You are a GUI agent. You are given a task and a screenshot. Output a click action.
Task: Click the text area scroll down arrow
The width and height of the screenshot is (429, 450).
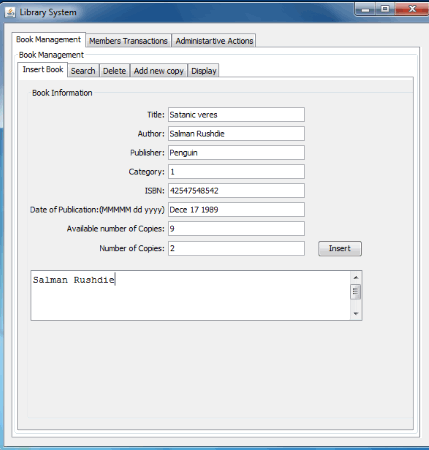tap(356, 314)
